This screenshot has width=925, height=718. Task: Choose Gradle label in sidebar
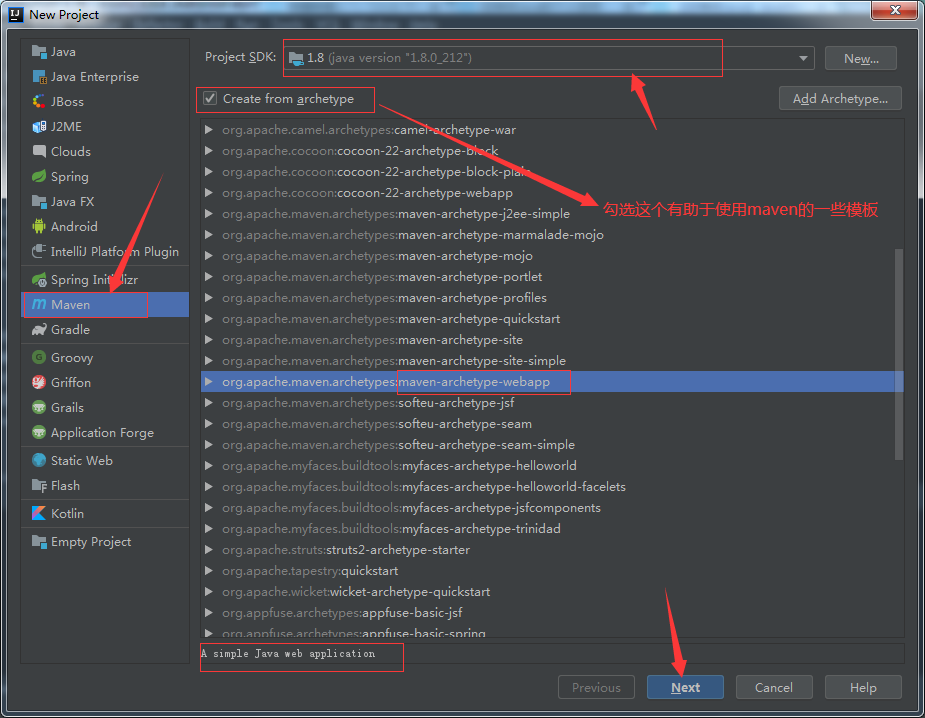(x=70, y=330)
